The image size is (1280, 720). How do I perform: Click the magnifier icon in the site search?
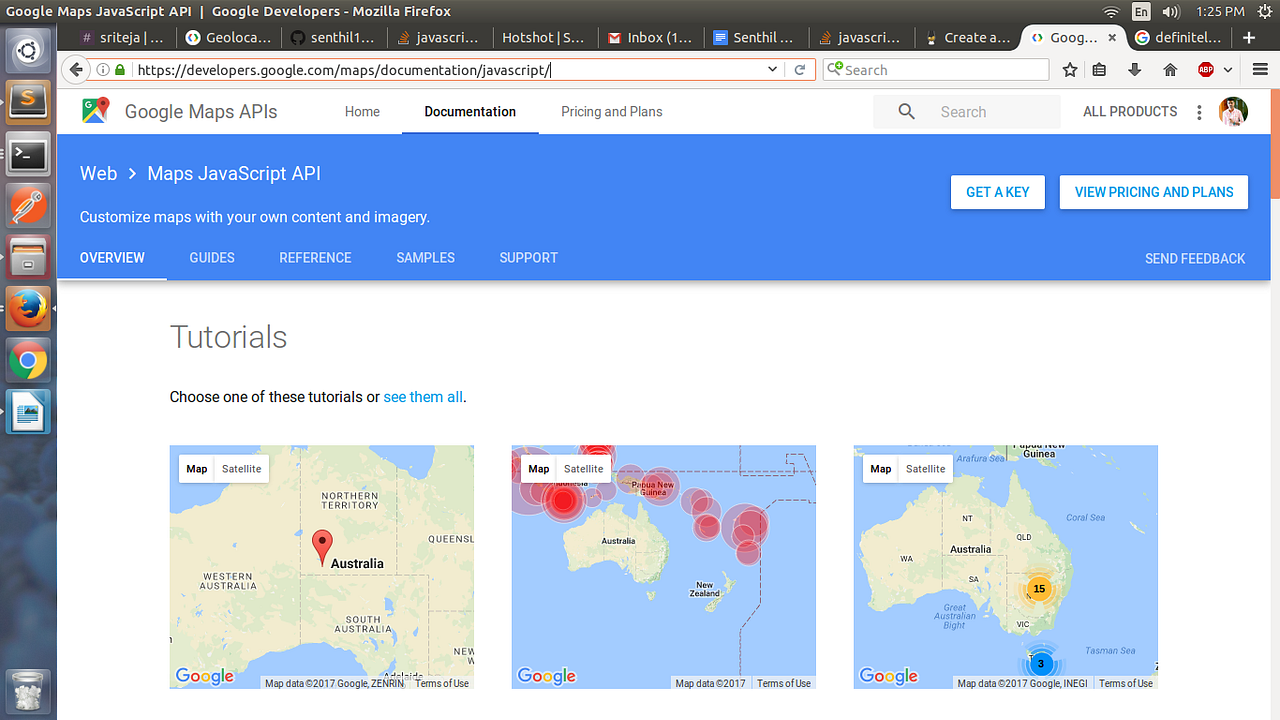(x=906, y=112)
